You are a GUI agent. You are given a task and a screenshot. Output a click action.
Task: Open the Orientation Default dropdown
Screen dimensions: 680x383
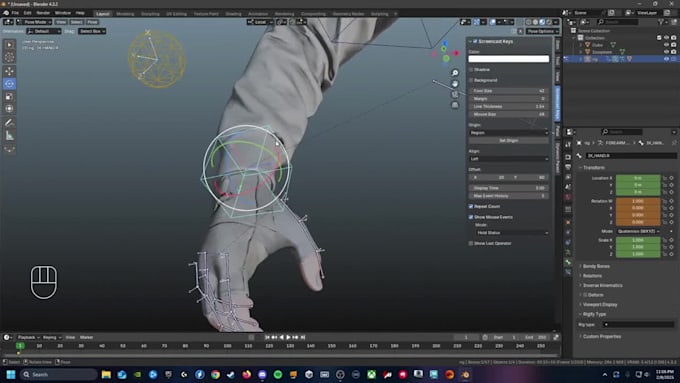tap(44, 31)
